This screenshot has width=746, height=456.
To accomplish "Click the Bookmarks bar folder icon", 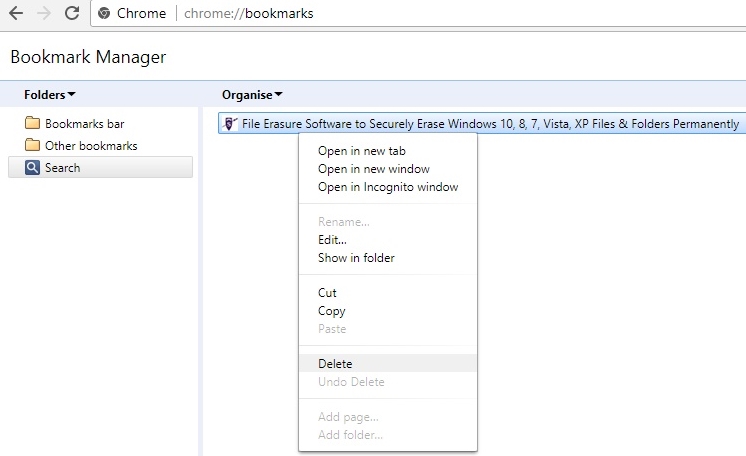I will click(x=32, y=124).
